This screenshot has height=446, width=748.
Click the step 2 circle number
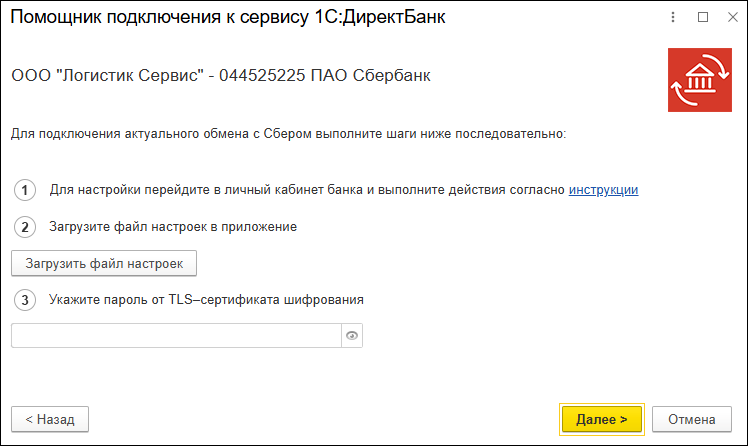click(x=26, y=227)
